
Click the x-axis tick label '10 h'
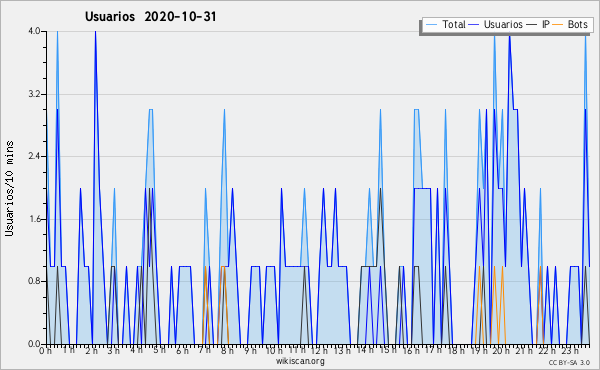coord(274,350)
